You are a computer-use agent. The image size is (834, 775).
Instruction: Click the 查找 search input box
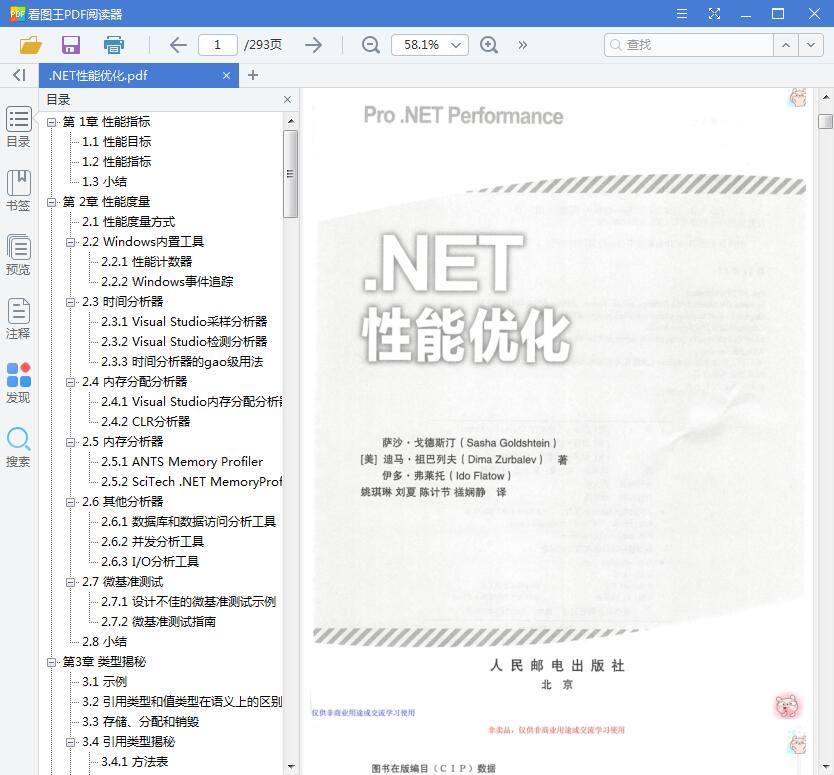tap(689, 45)
